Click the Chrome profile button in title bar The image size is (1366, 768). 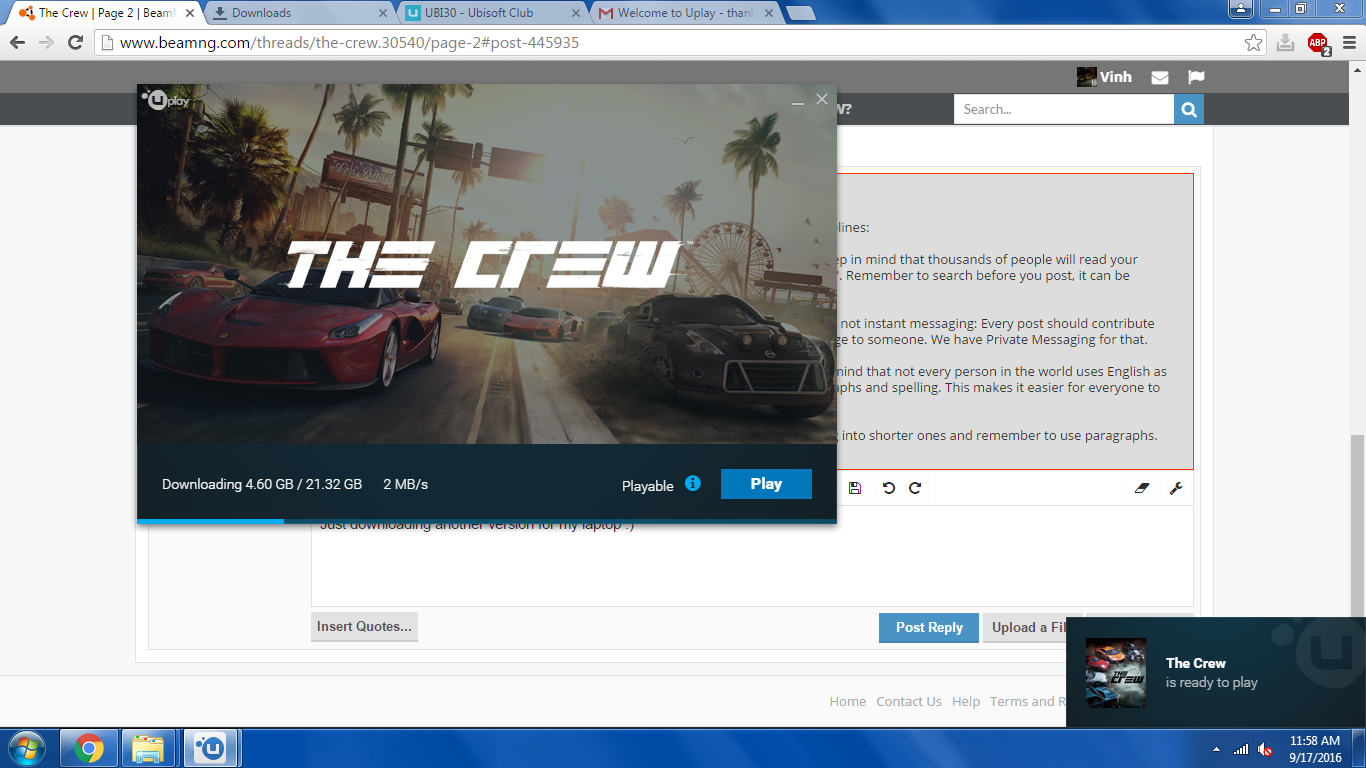coord(1240,8)
